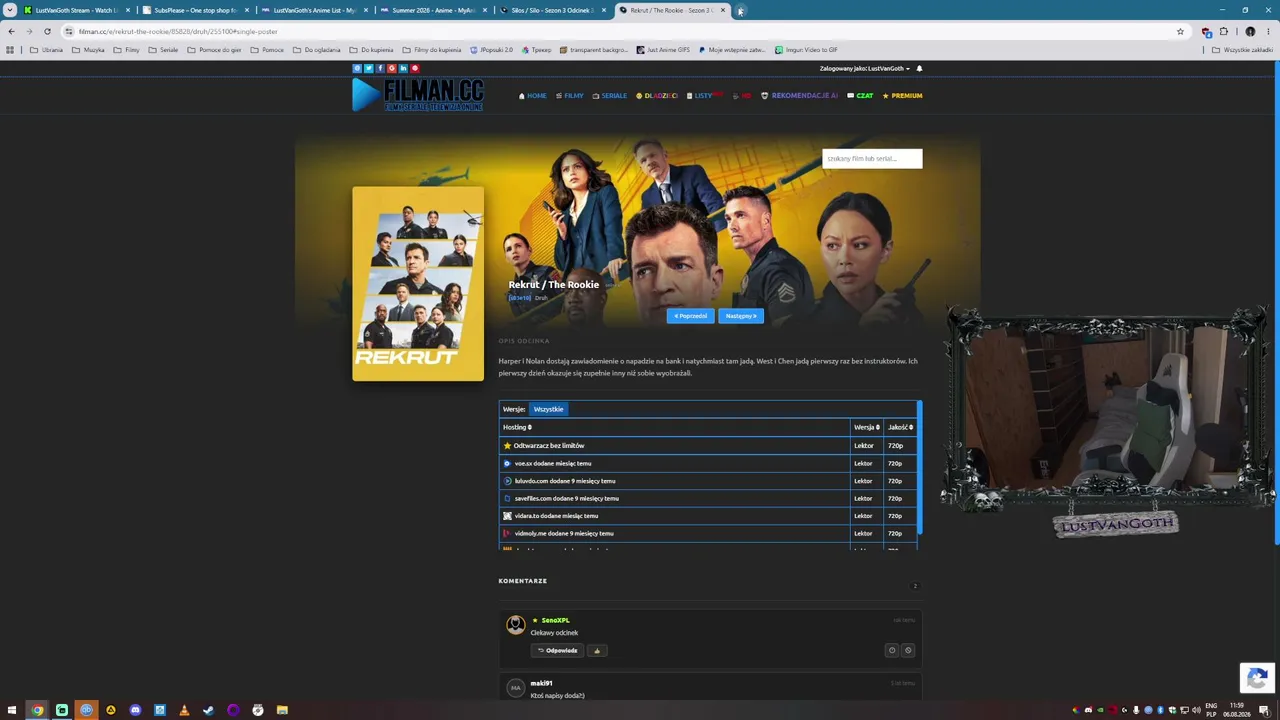Bookmark this page with the star icon

coord(1180,31)
